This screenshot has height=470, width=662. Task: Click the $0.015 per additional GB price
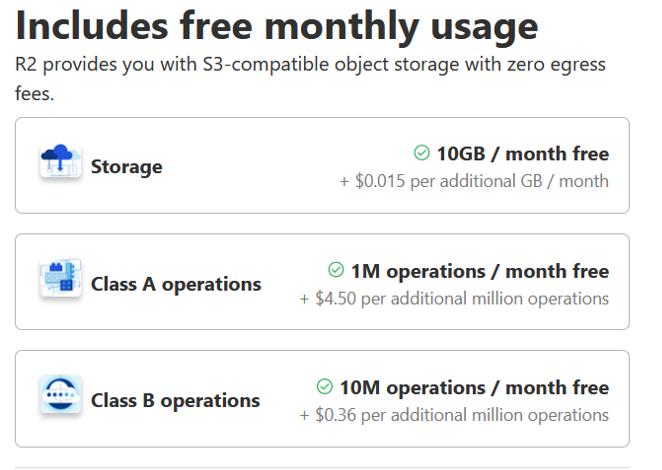click(474, 181)
